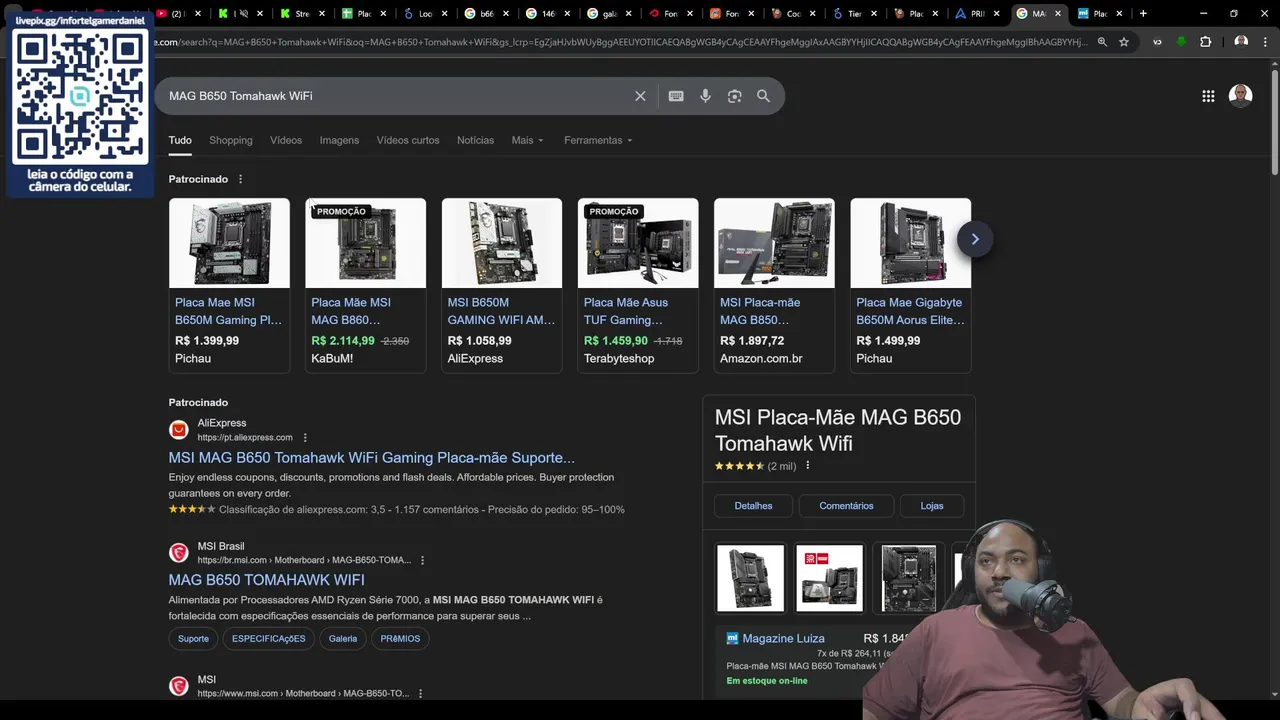The width and height of the screenshot is (1280, 720).
Task: Open KaBuM MSI MAG B860 product card
Action: (365, 285)
